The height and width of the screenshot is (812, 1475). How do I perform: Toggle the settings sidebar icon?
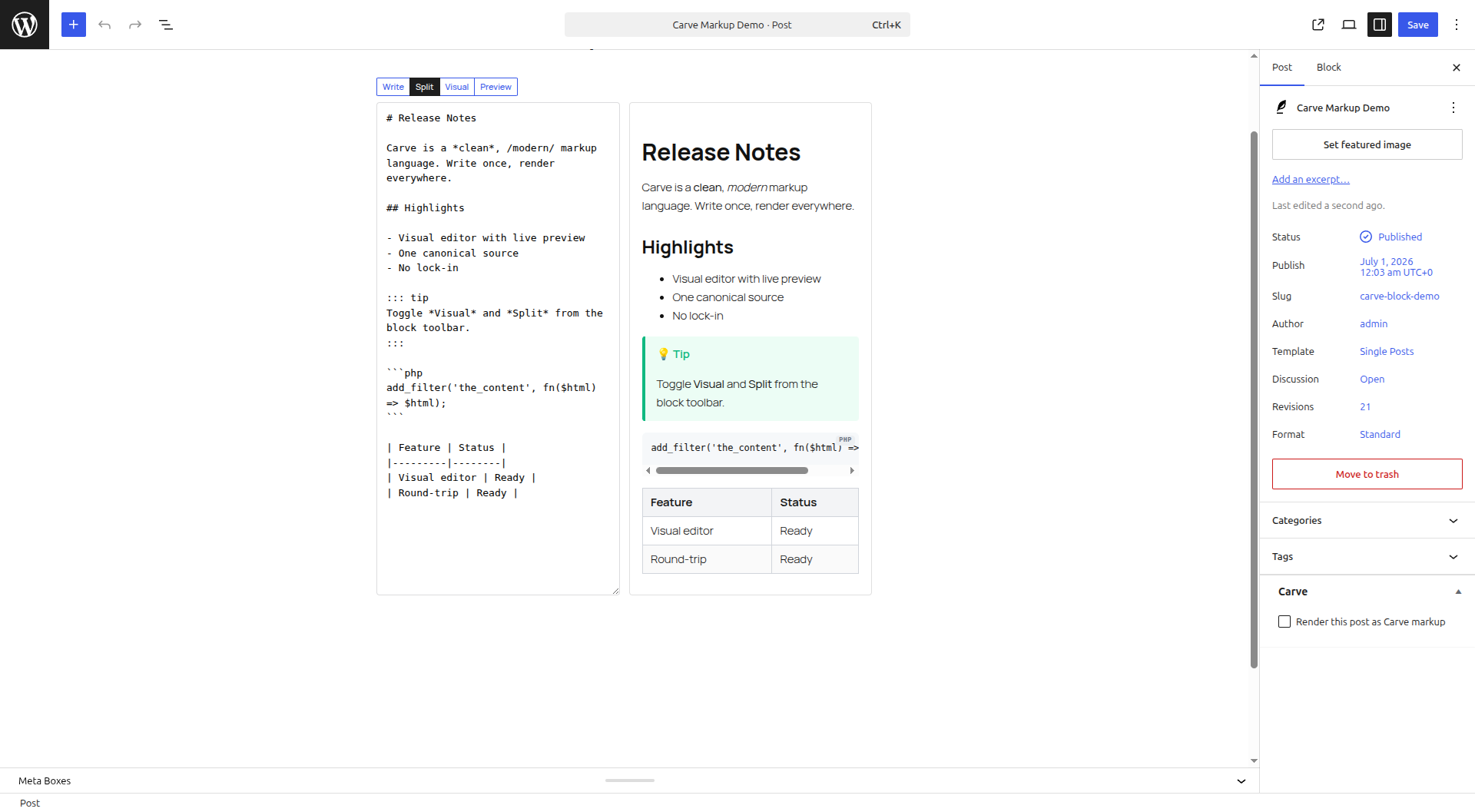pos(1380,25)
